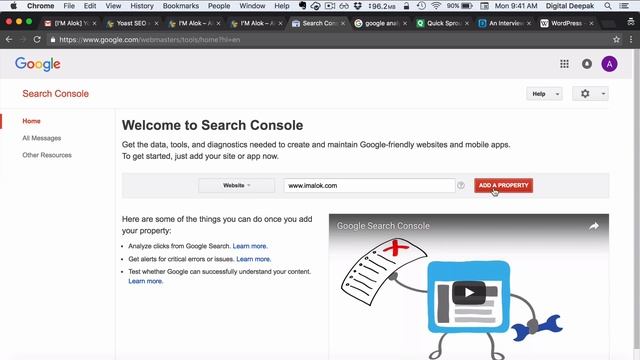Click the browser address bar
Screen dimensions: 640x360
[x=327, y=40]
